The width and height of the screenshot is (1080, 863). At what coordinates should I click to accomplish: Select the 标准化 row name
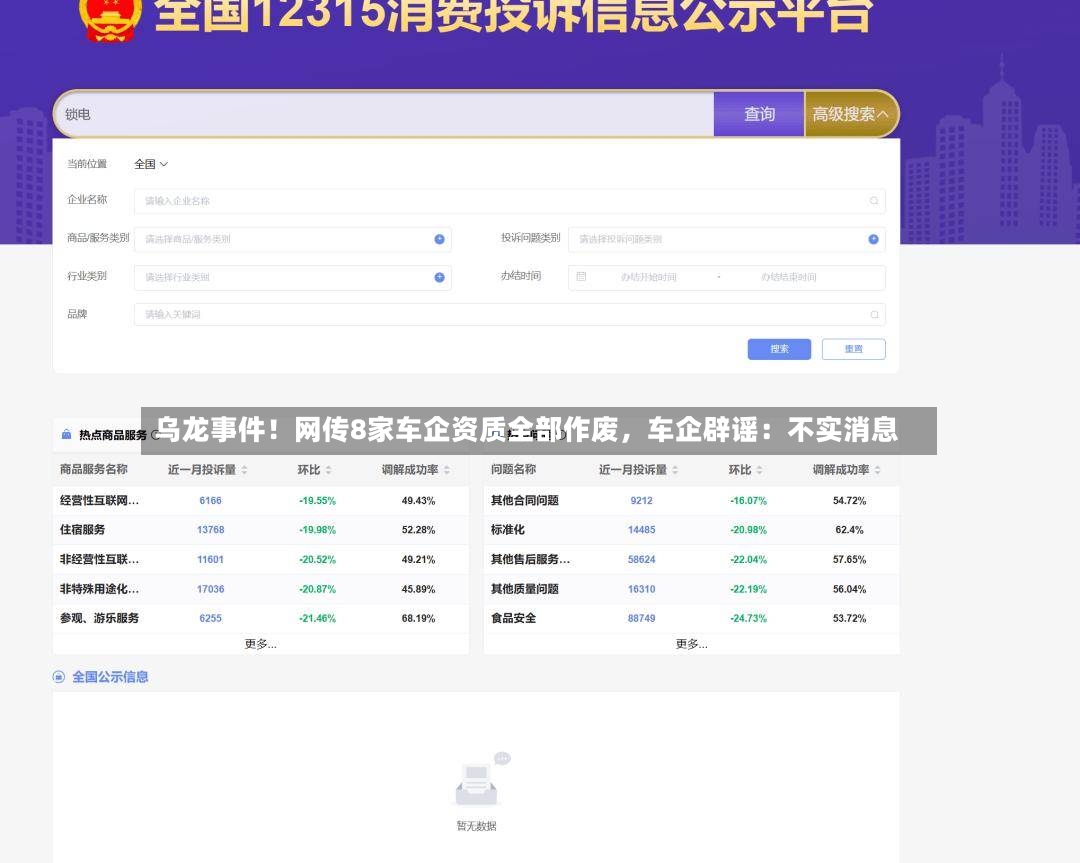[x=508, y=530]
